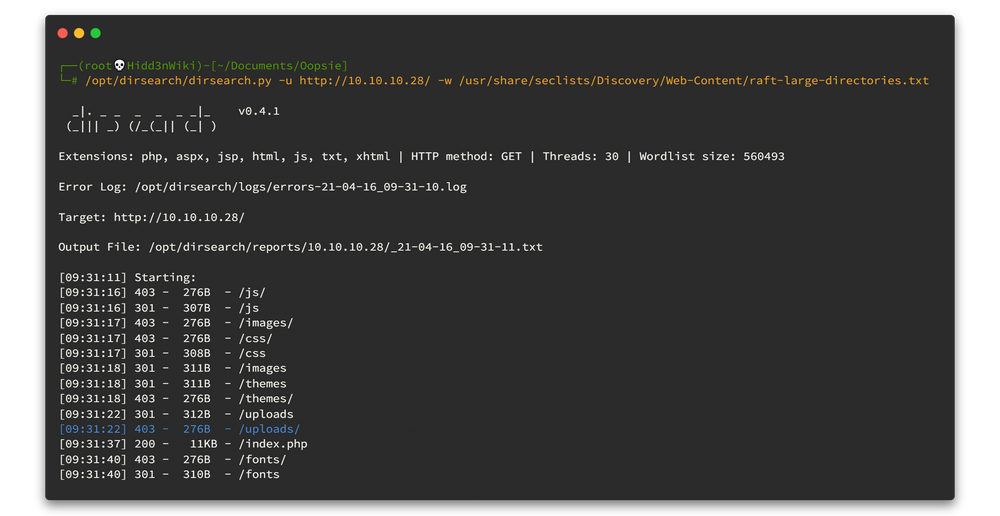The image size is (1000, 516).
Task: Click the /fonts 301 result on last line
Action: click(x=258, y=474)
